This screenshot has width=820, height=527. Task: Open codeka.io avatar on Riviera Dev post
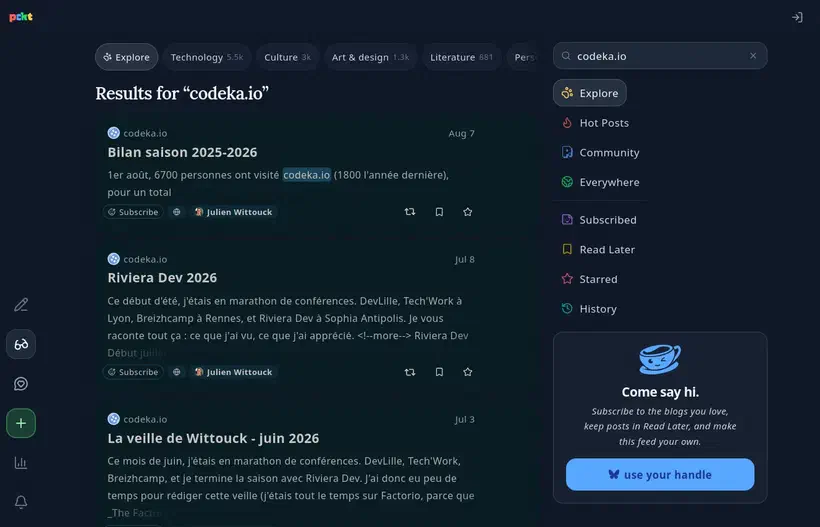(113, 259)
